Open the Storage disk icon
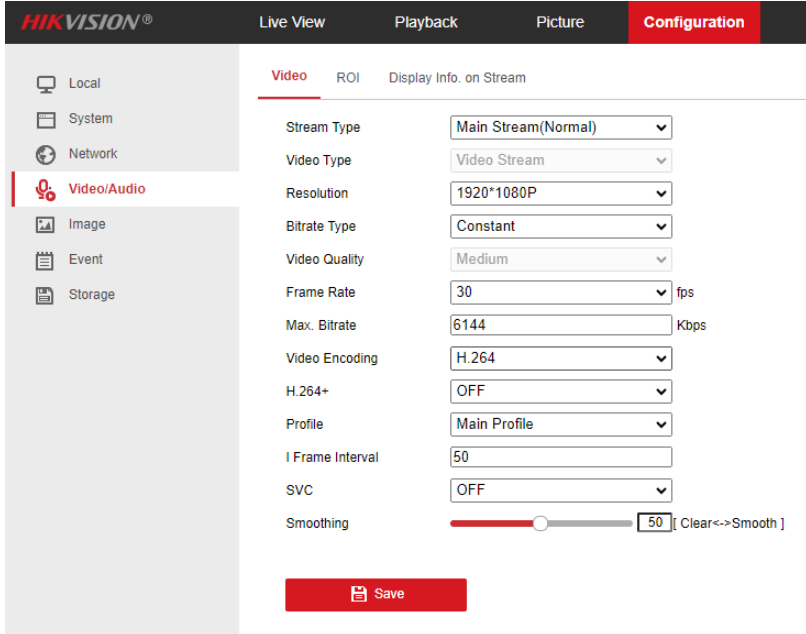806x634 pixels. 45,294
